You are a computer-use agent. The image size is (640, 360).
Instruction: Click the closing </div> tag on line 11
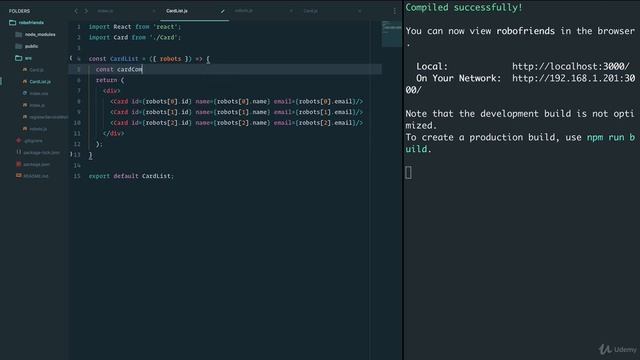[113, 133]
